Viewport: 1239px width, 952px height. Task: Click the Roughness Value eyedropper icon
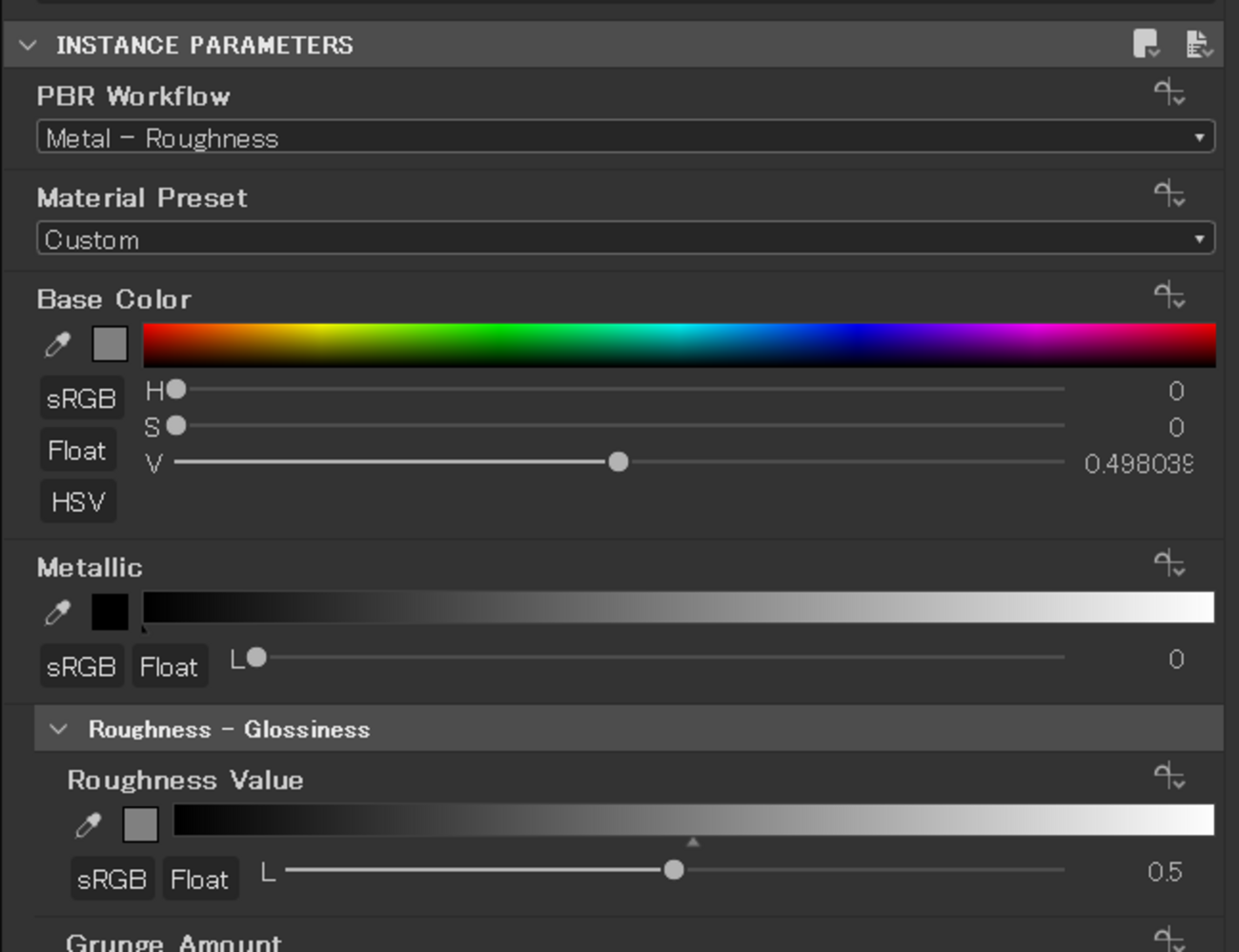[89, 824]
